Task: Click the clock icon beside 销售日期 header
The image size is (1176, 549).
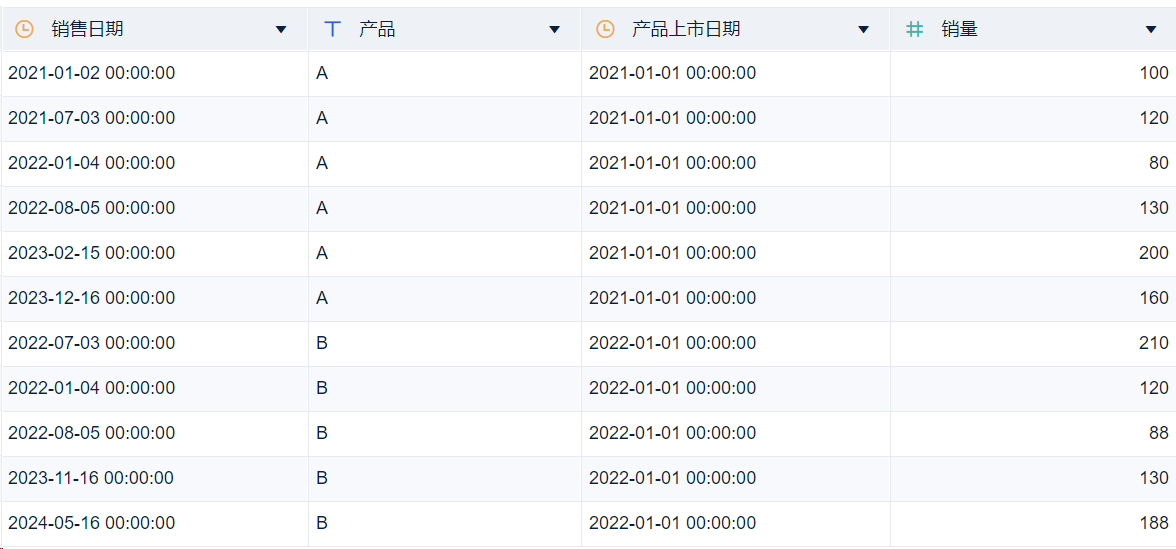Action: pyautogui.click(x=24, y=30)
